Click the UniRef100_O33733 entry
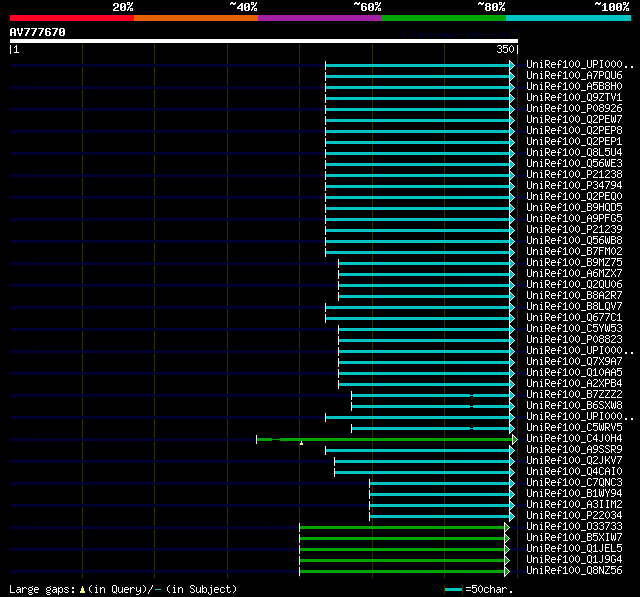The image size is (640, 597). [574, 527]
